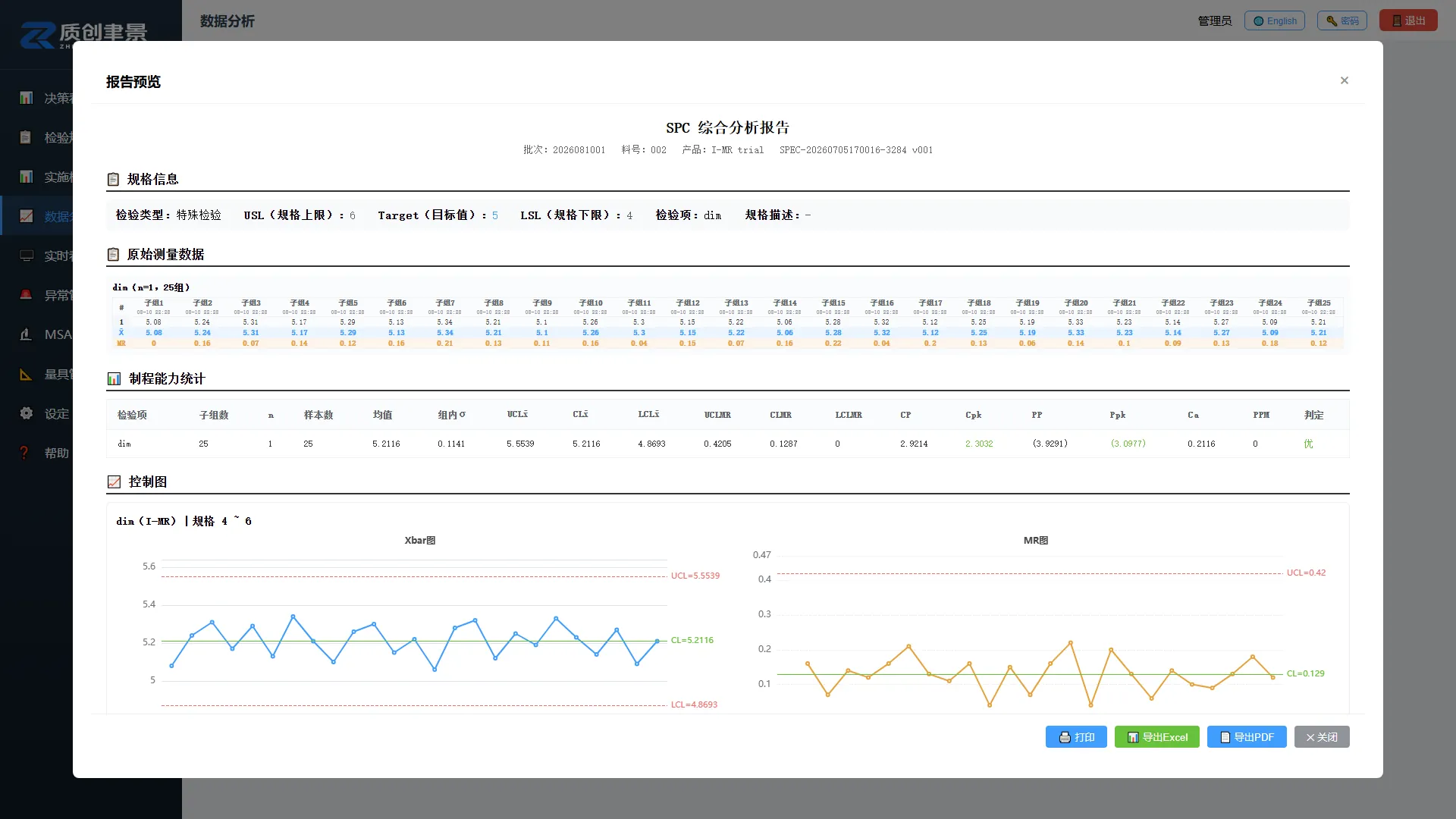Click the 组内σ column header
Screen dimensions: 1456x819
click(452, 415)
